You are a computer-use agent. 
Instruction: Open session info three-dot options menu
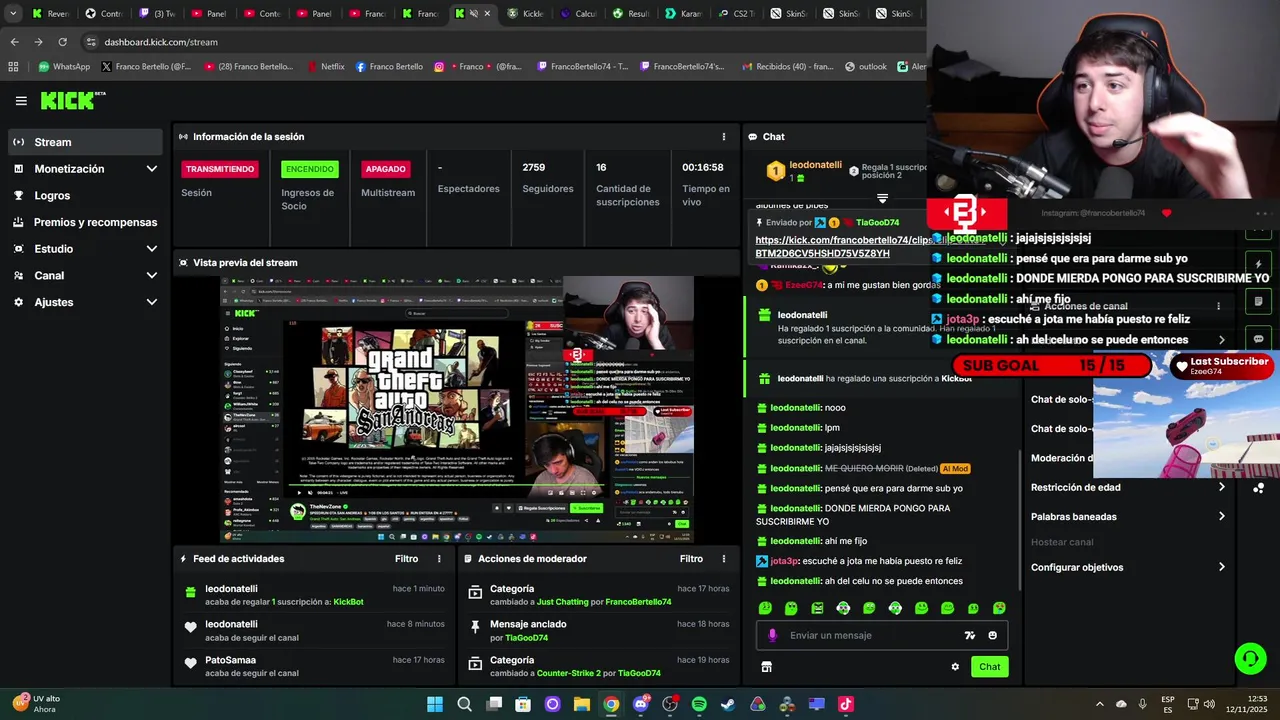(x=724, y=137)
